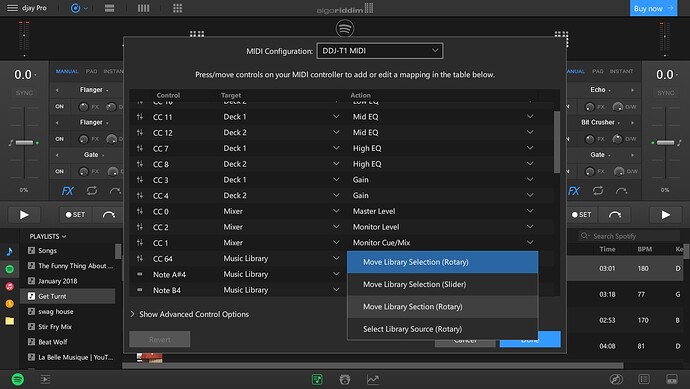Adjust left deck tempo slider handle
This screenshot has width=690, height=389.
click(24, 143)
